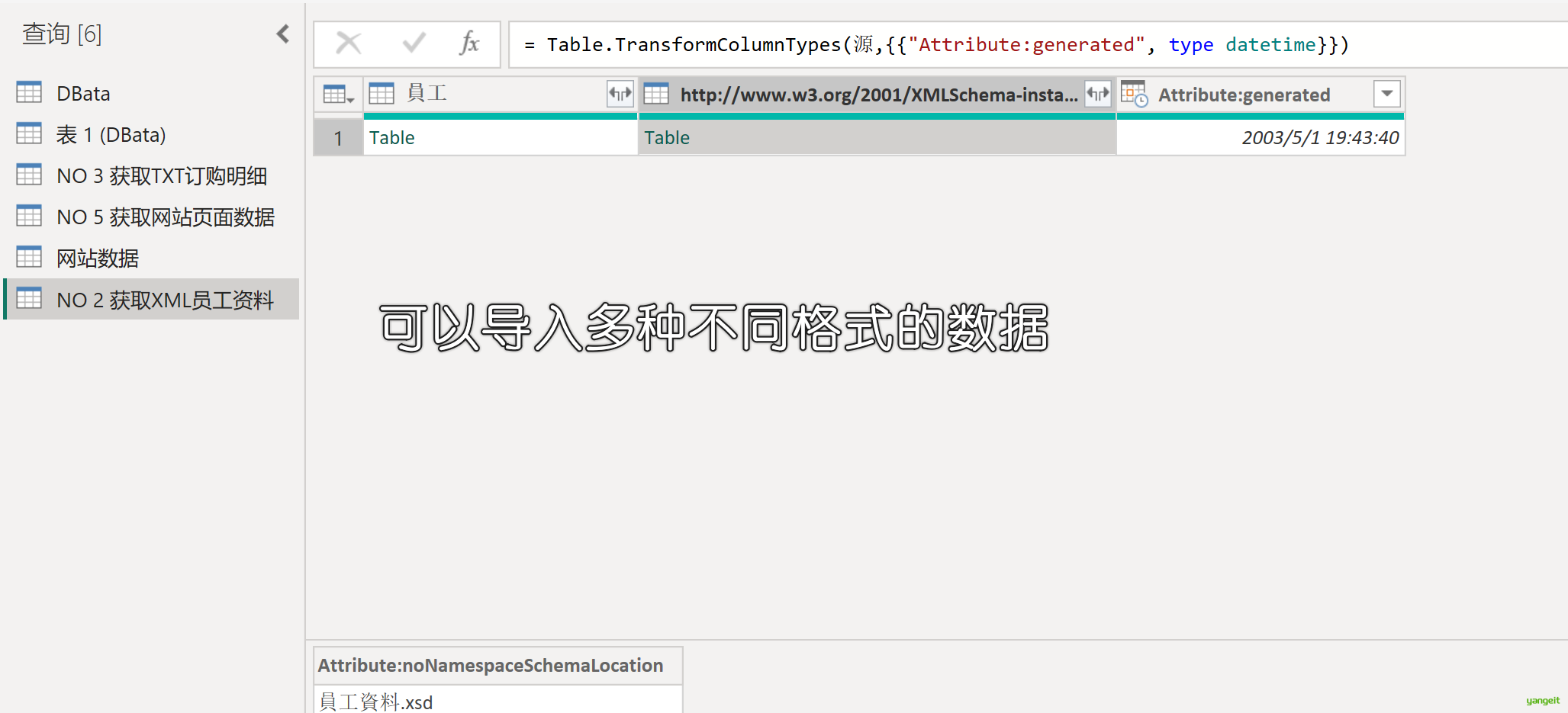The image size is (1568, 713).
Task: Click table type icon on 員工 column
Action: tap(382, 95)
